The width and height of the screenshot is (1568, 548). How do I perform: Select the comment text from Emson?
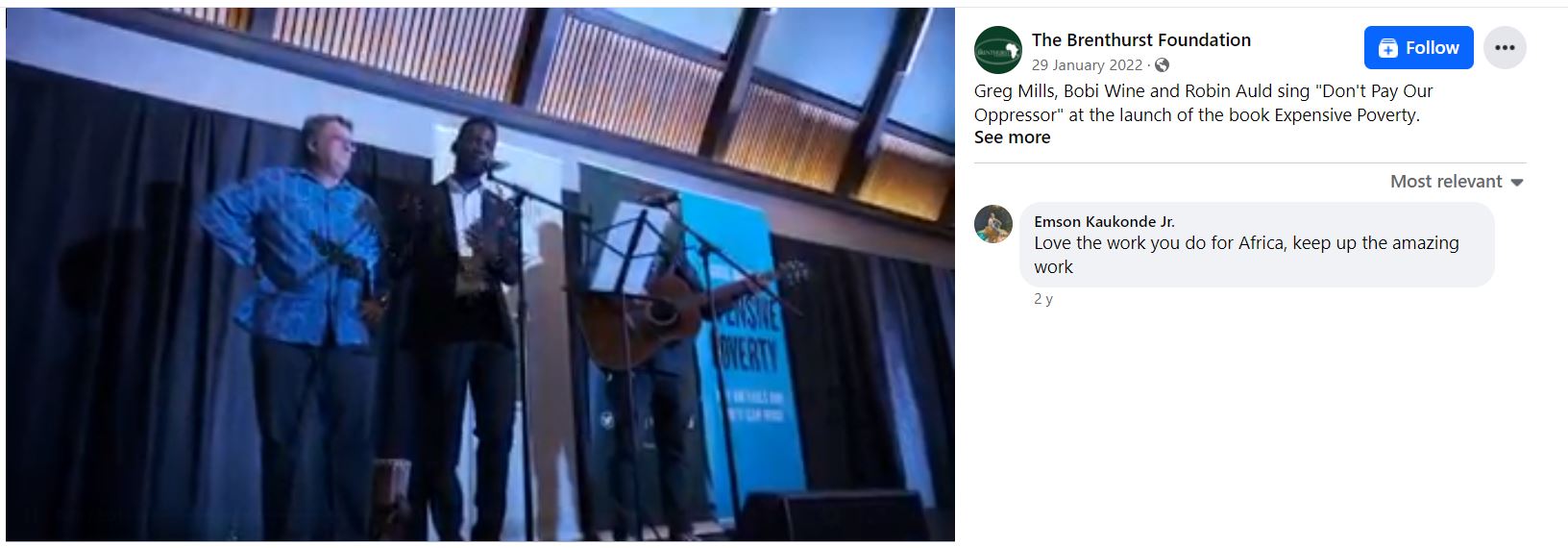(1246, 255)
